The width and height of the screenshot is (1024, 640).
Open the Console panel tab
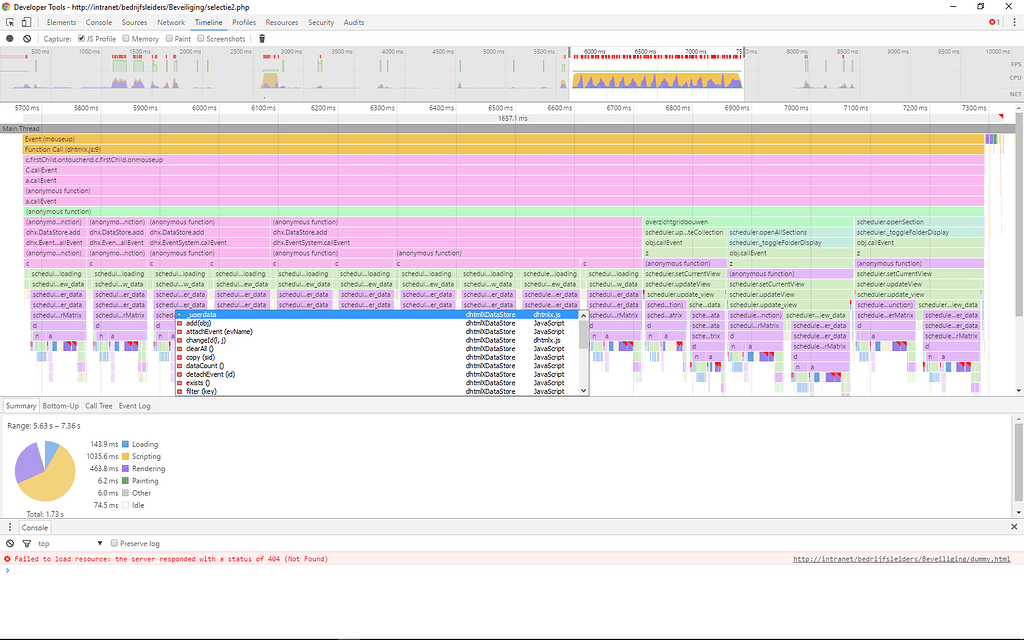tap(99, 22)
